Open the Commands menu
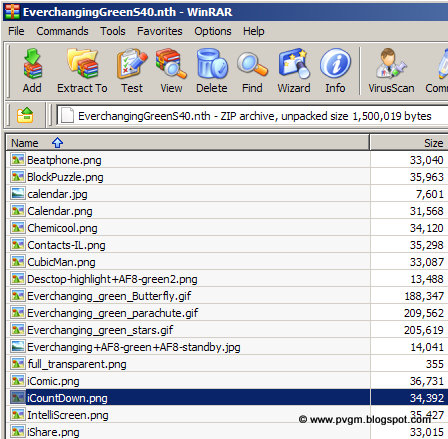This screenshot has height=439, width=448. pyautogui.click(x=62, y=31)
